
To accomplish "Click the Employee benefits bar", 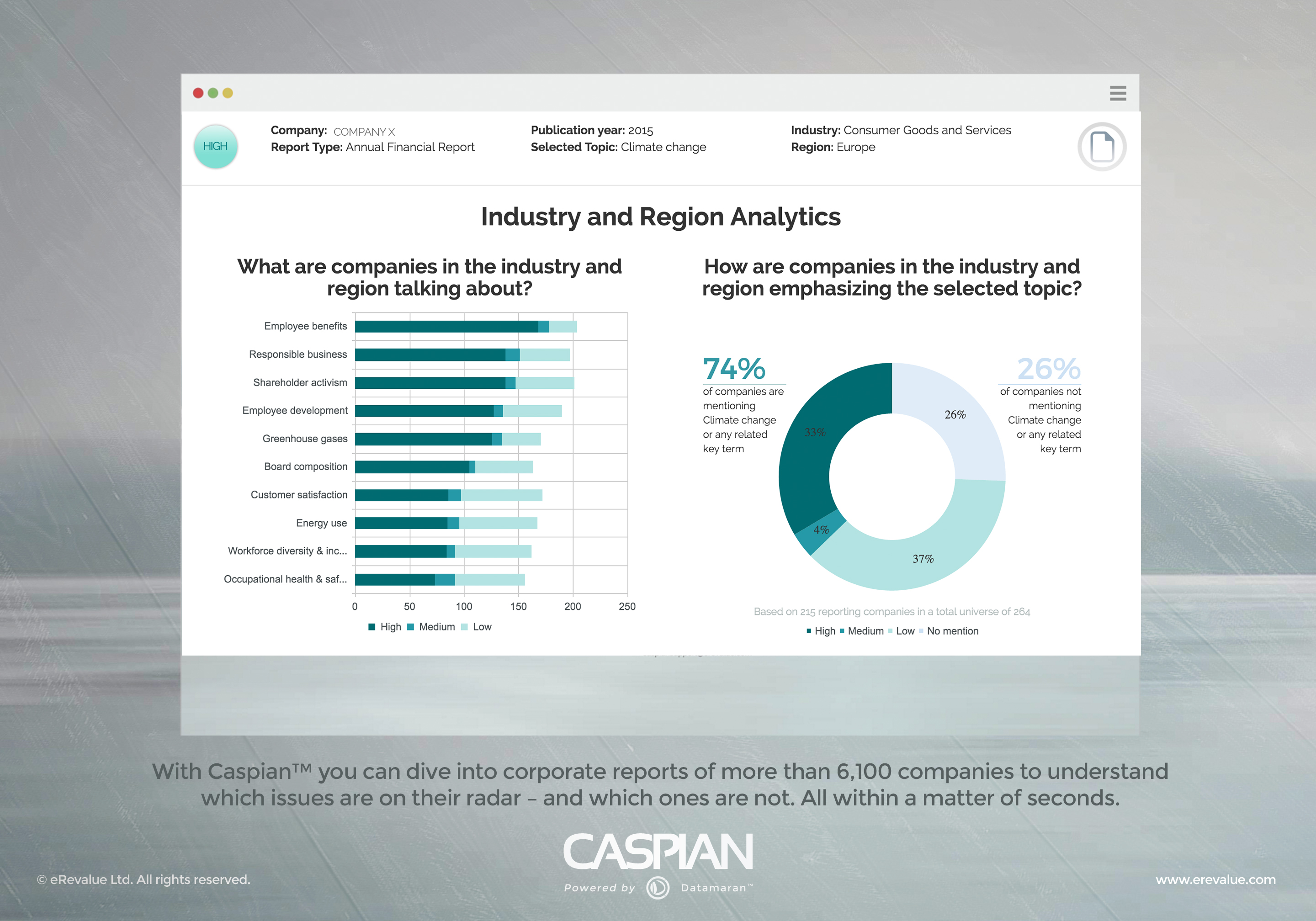I will pos(466,326).
